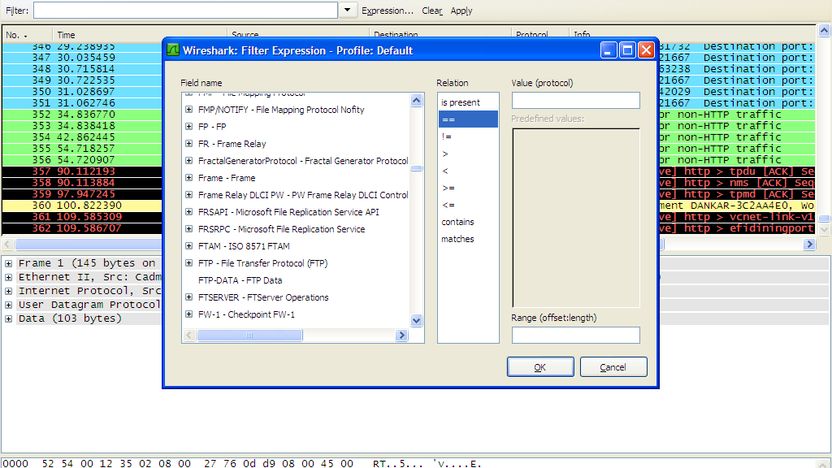Click the field list scroll down arrow
The image size is (832, 468).
[417, 320]
